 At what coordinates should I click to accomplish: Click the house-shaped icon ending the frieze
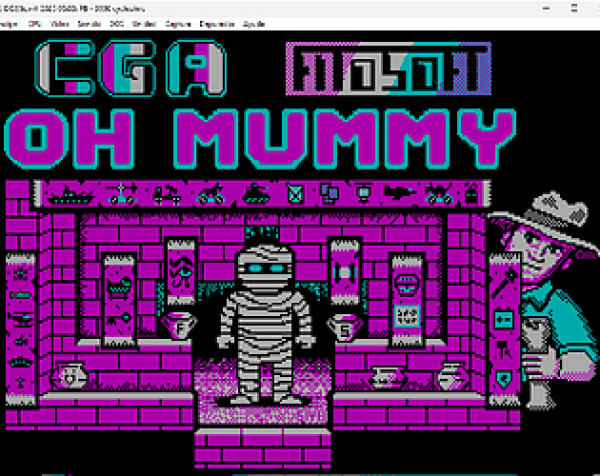pyautogui.click(x=471, y=194)
